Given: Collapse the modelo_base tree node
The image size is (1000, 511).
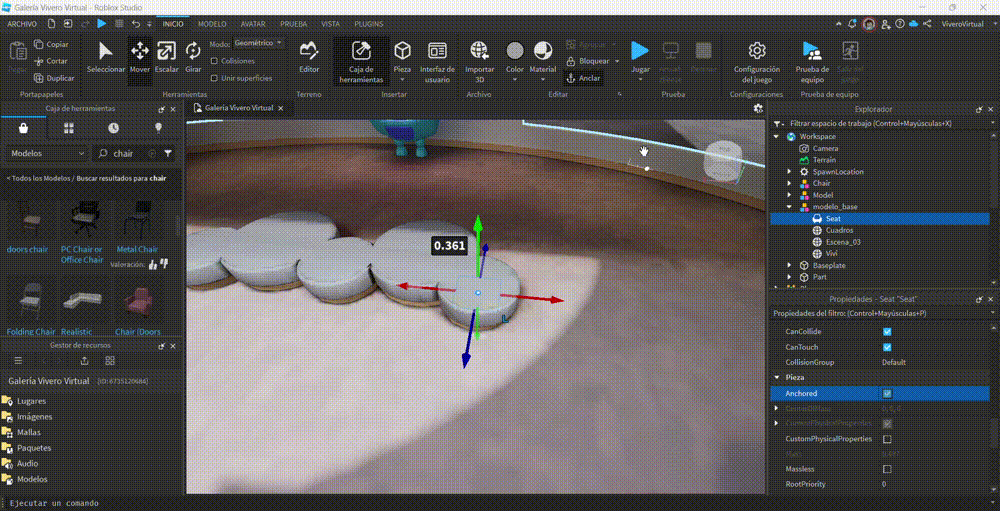Looking at the screenshot, I should [x=789, y=207].
